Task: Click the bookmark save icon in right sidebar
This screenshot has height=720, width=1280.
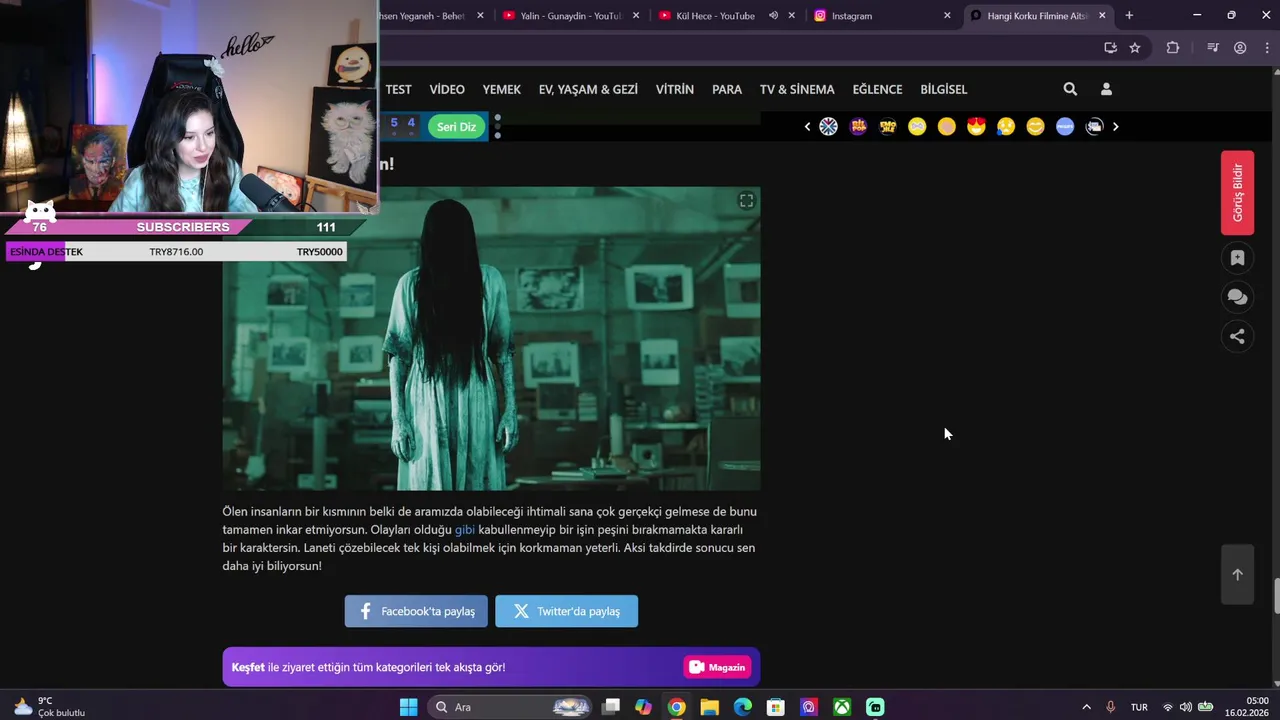Action: (x=1237, y=258)
